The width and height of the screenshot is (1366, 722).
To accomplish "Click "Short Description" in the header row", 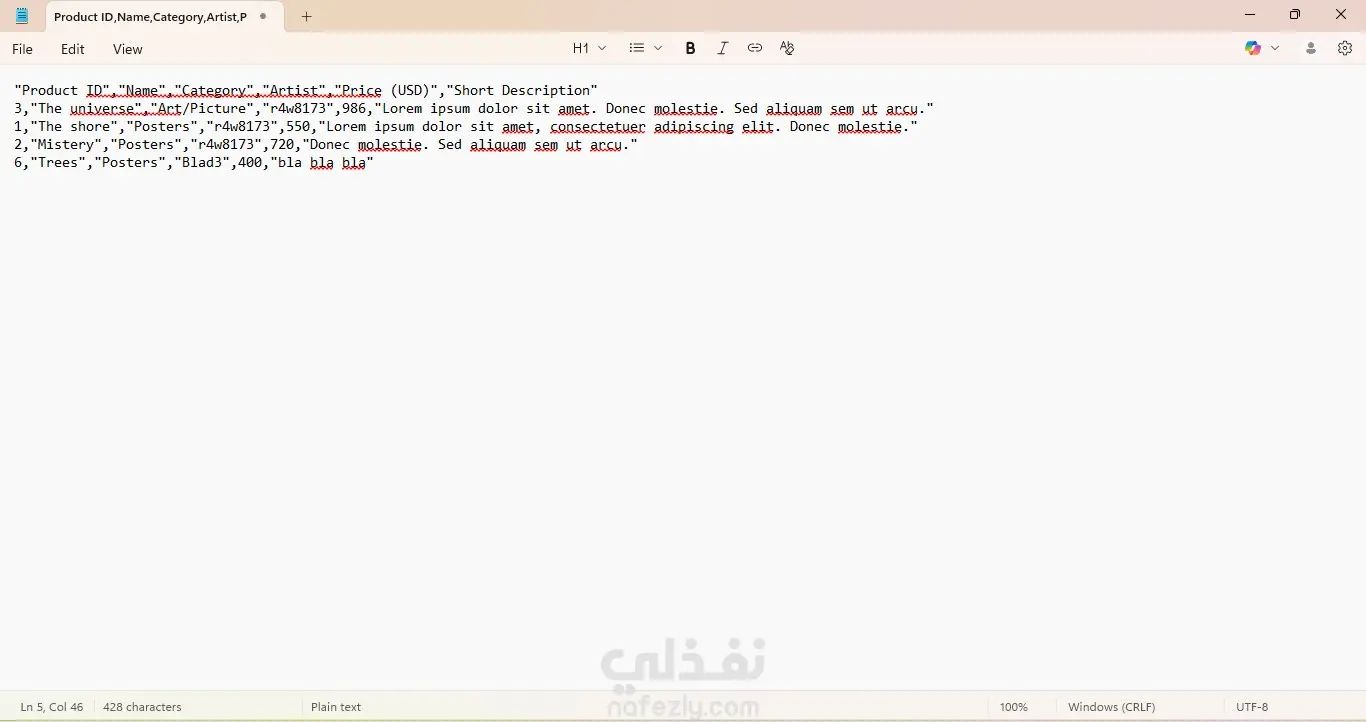I will [522, 91].
